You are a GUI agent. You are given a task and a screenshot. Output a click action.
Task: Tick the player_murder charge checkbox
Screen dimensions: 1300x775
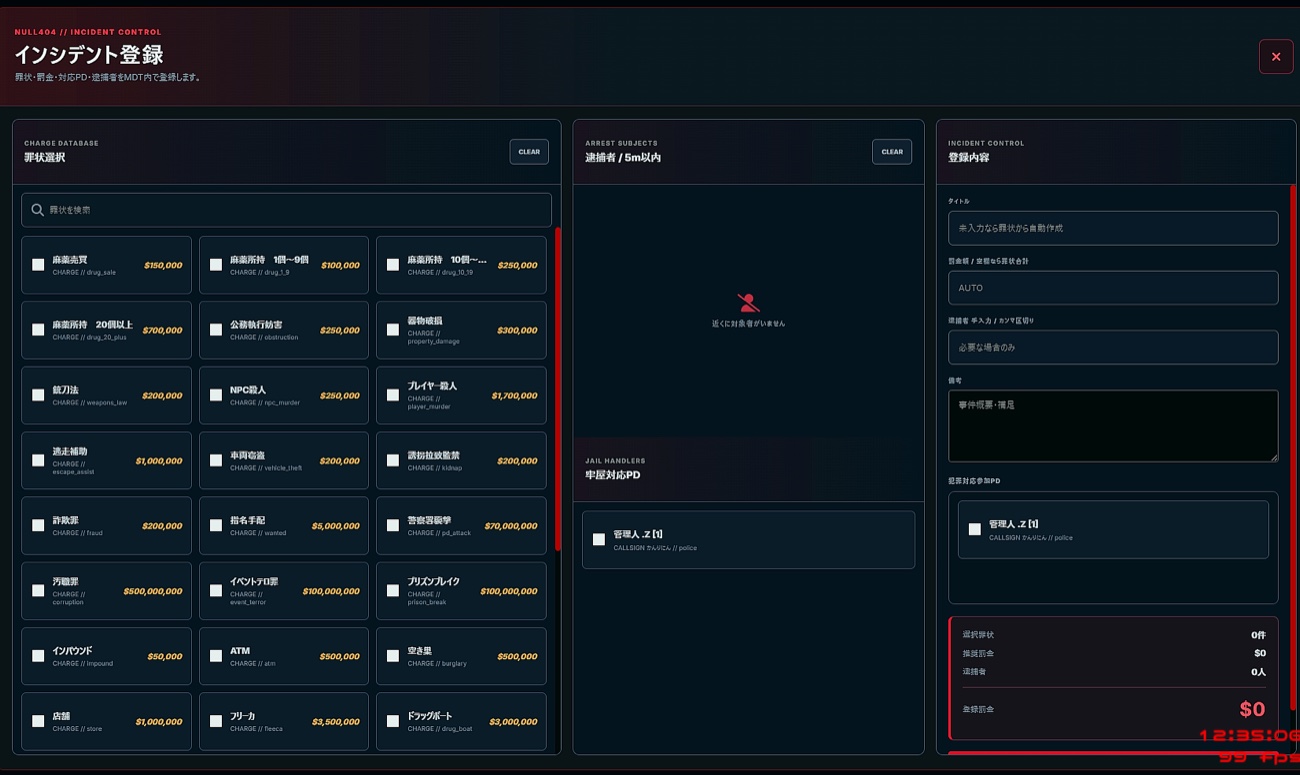393,395
